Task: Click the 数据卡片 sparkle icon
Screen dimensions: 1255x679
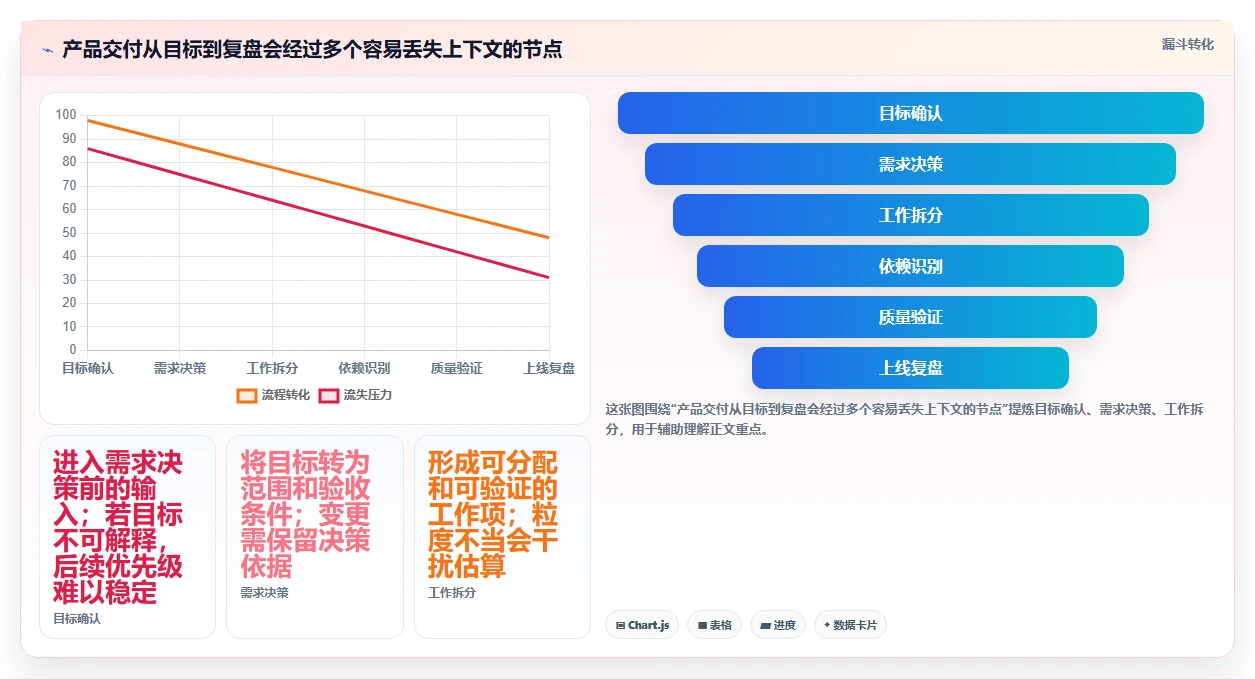Action: pyautogui.click(x=827, y=625)
